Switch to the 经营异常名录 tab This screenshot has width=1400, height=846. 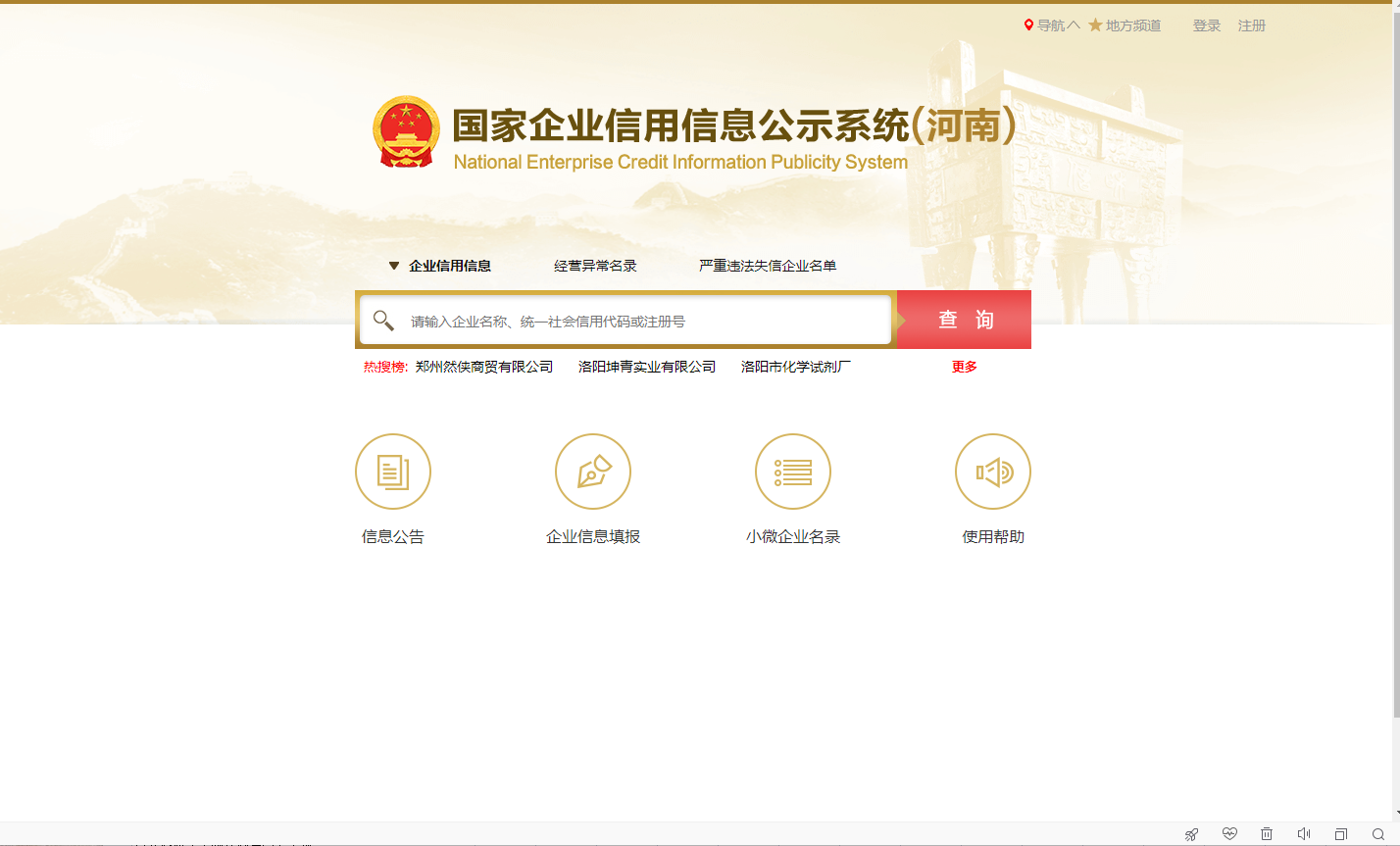[x=595, y=265]
